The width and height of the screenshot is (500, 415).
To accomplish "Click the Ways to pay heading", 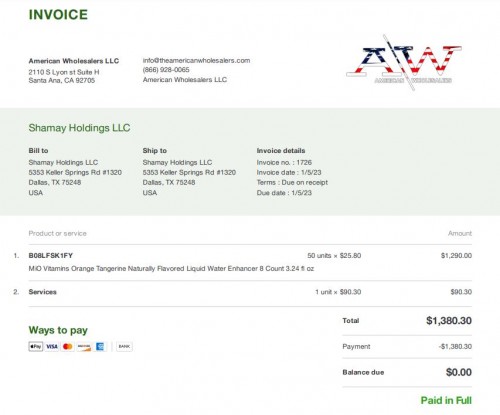I will (x=58, y=330).
